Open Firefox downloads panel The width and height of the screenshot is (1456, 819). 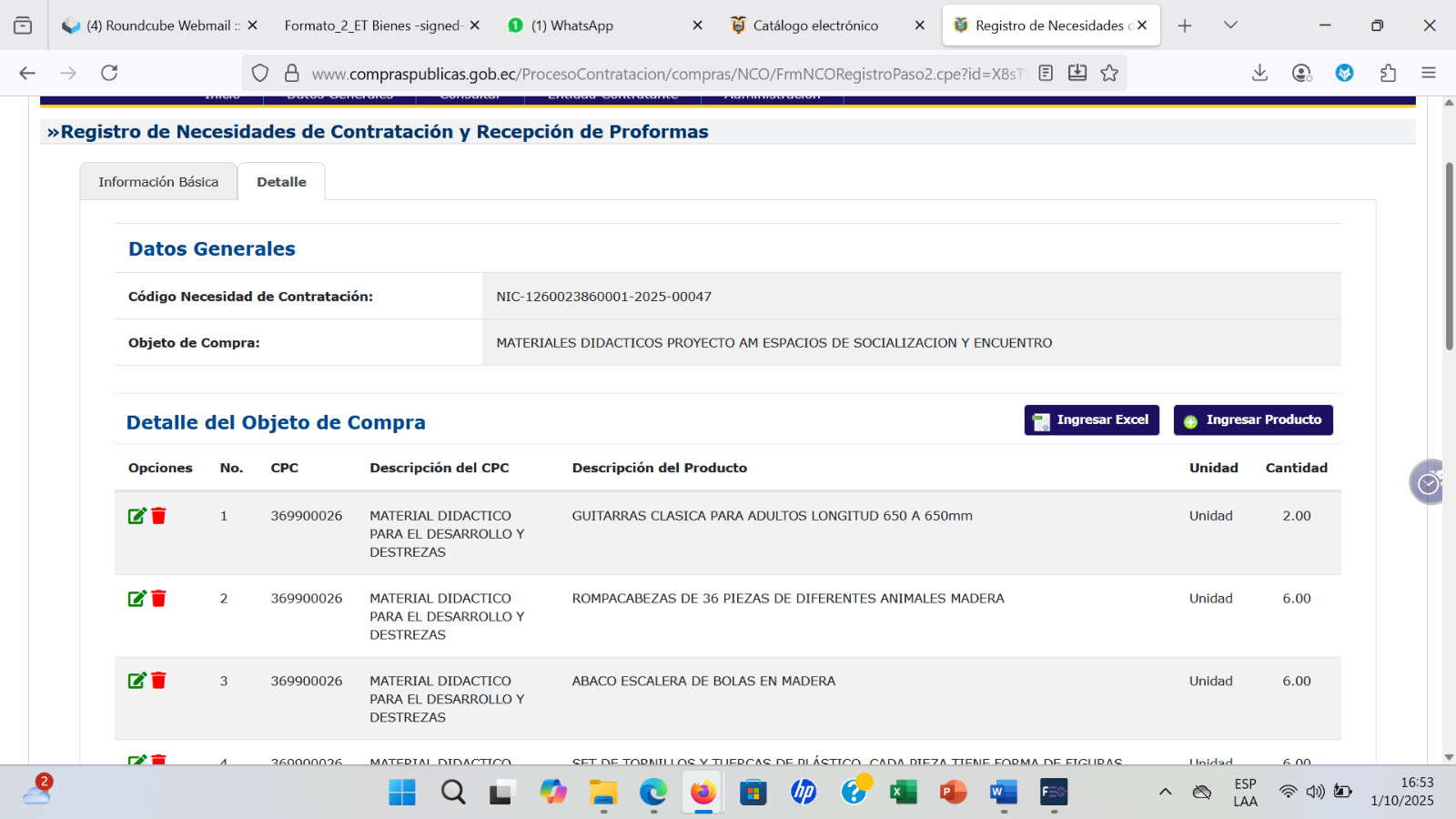click(x=1259, y=73)
